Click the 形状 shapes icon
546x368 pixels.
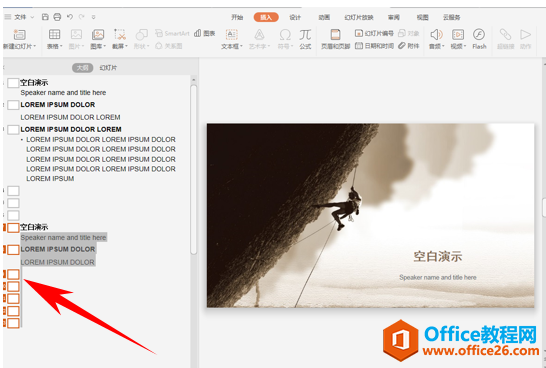pyautogui.click(x=142, y=34)
